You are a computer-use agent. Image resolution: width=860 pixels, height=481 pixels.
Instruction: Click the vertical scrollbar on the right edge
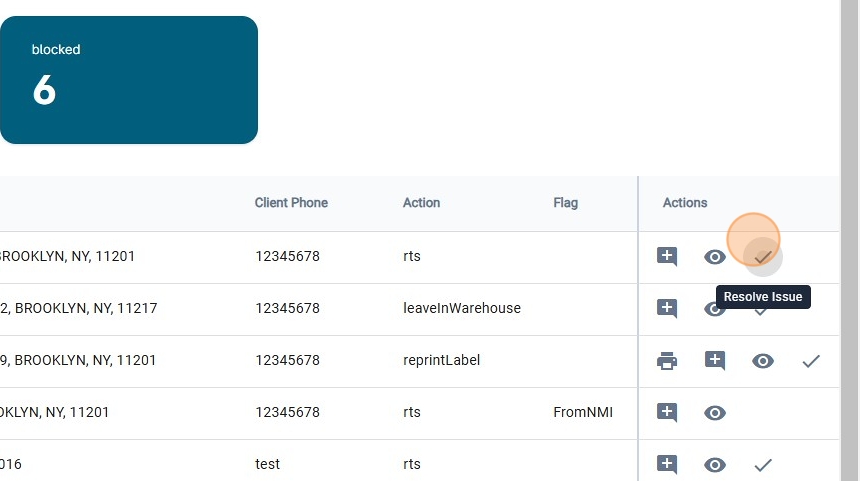(849, 240)
